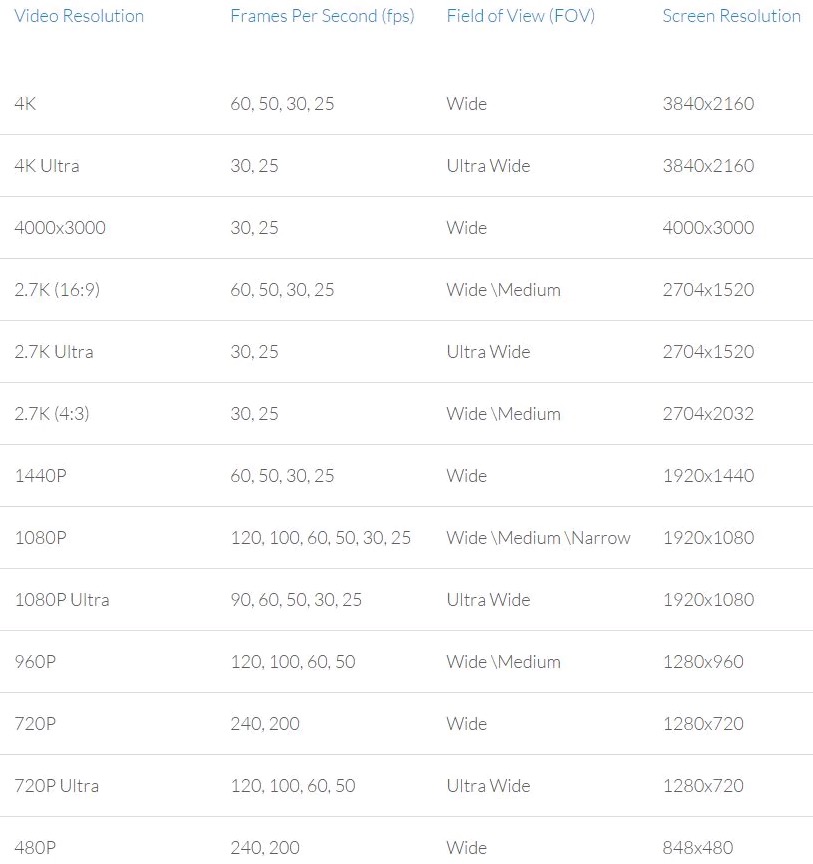Image resolution: width=813 pixels, height=864 pixels.
Task: Select the 4K Ultra row label
Action: (x=47, y=166)
